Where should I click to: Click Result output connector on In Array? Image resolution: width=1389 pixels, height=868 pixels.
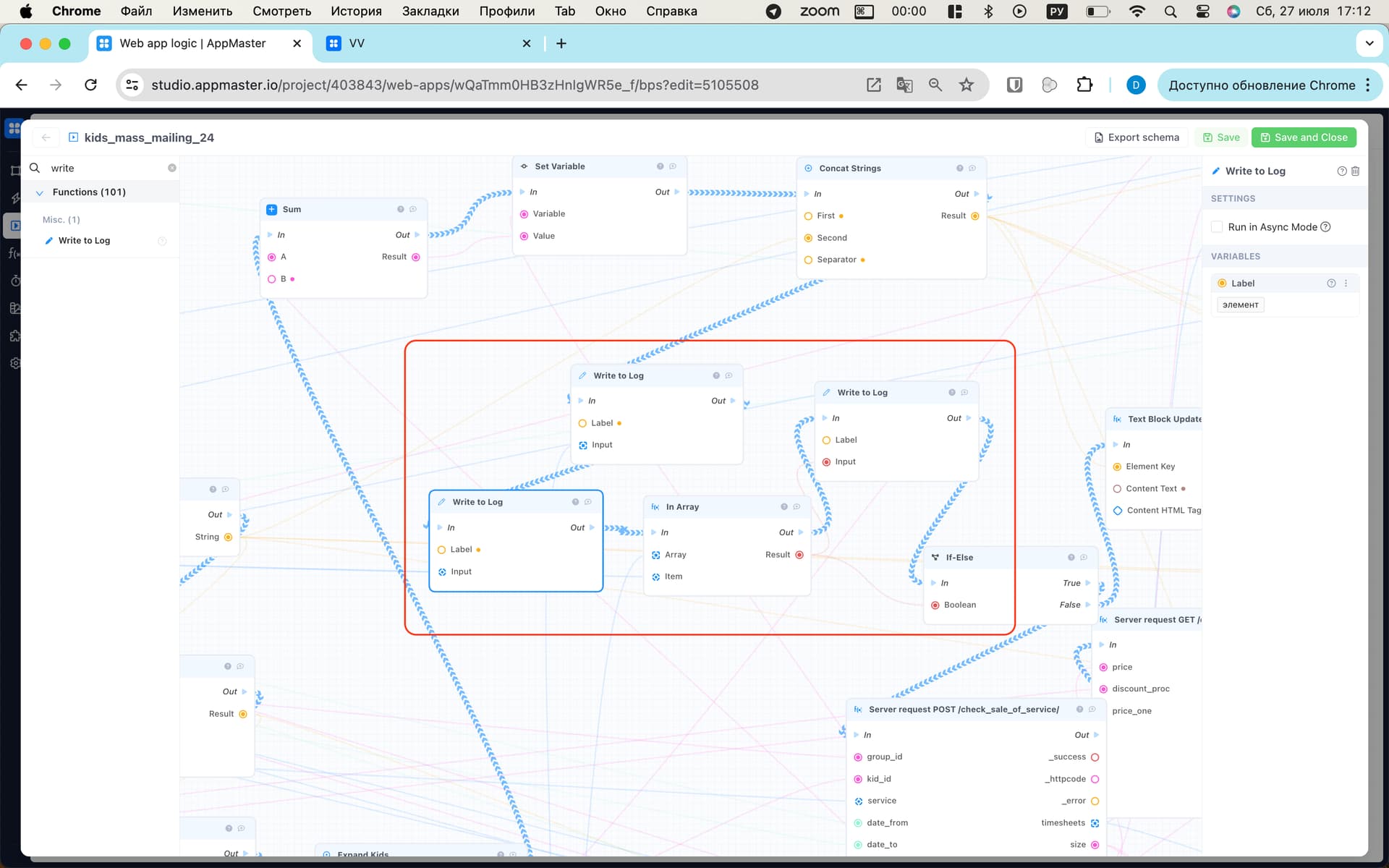799,555
